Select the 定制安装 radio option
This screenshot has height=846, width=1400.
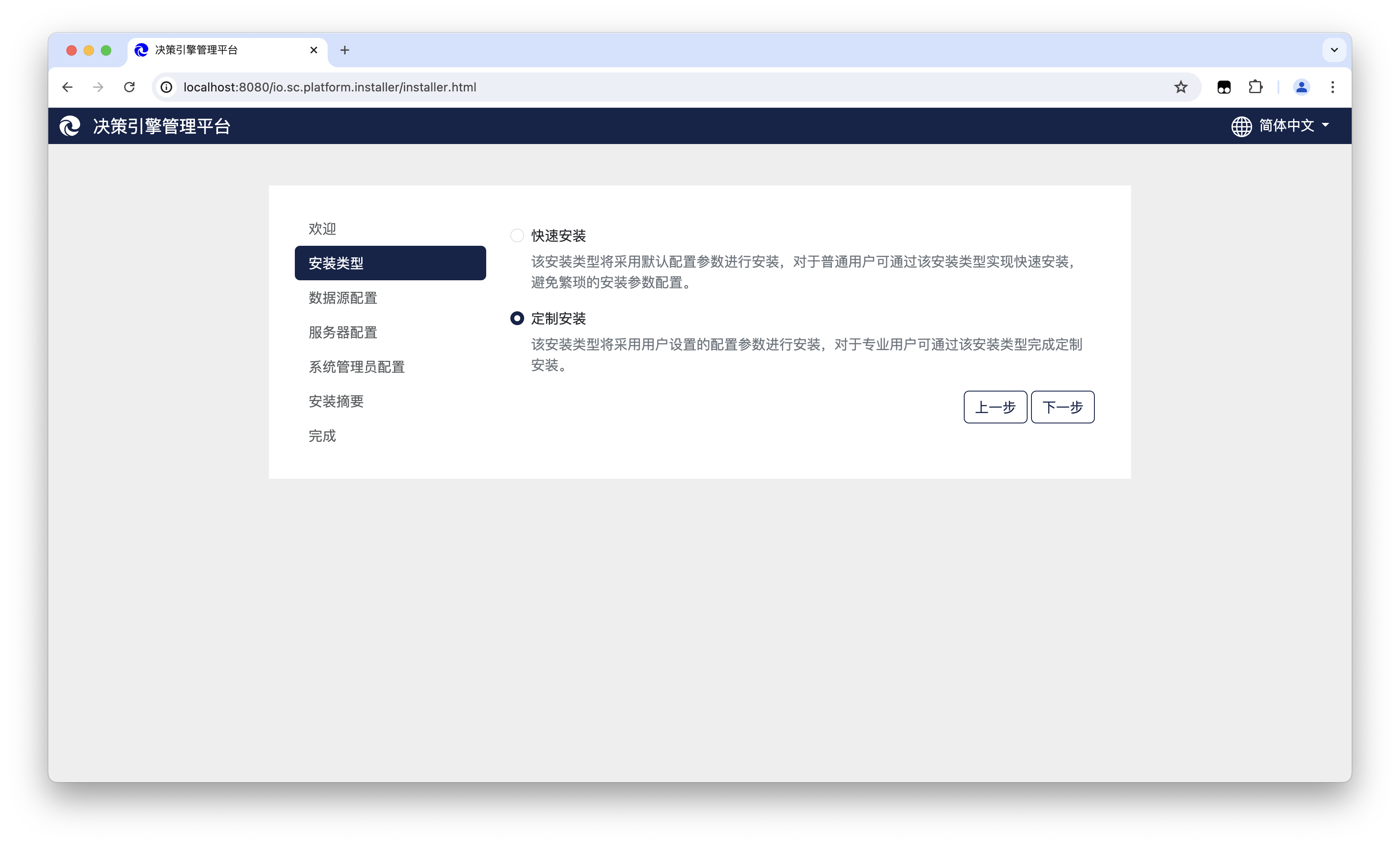pos(516,318)
